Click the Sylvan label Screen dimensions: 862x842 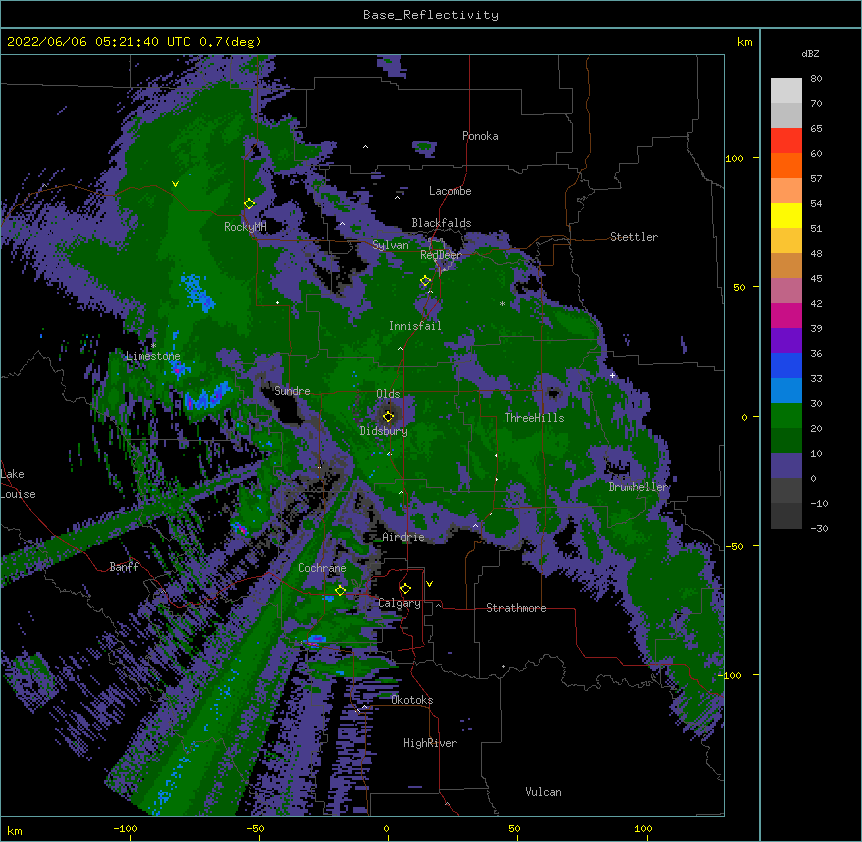[390, 245]
